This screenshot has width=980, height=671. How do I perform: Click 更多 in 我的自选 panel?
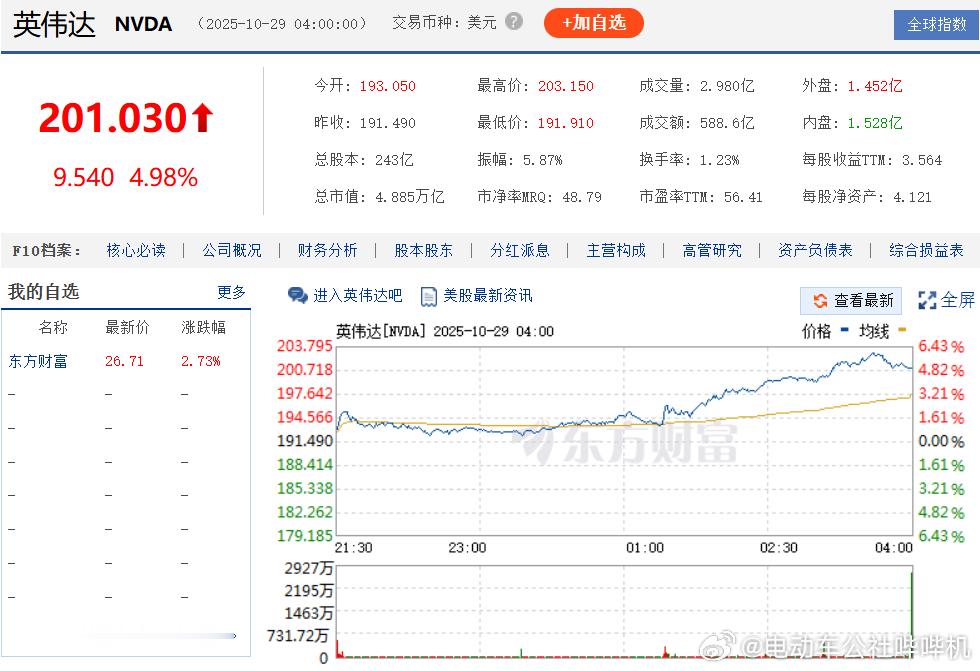231,292
